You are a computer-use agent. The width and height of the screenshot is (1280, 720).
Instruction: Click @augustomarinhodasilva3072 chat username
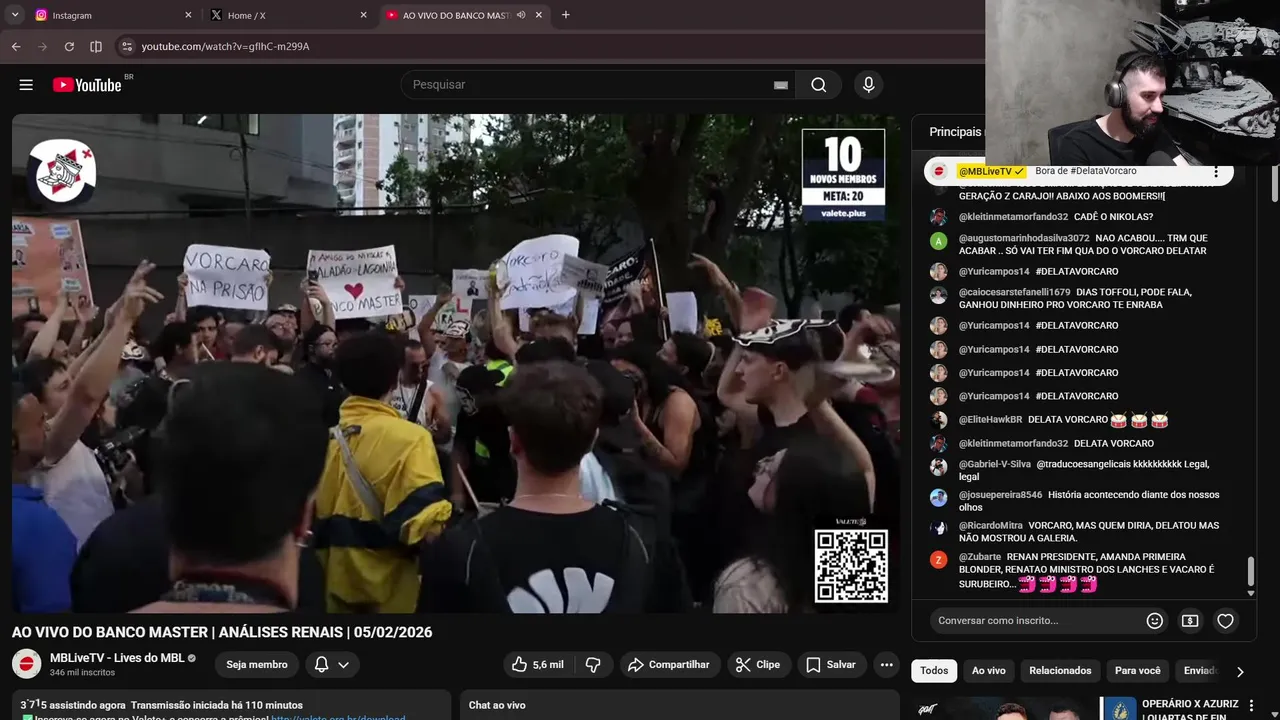click(x=1024, y=238)
